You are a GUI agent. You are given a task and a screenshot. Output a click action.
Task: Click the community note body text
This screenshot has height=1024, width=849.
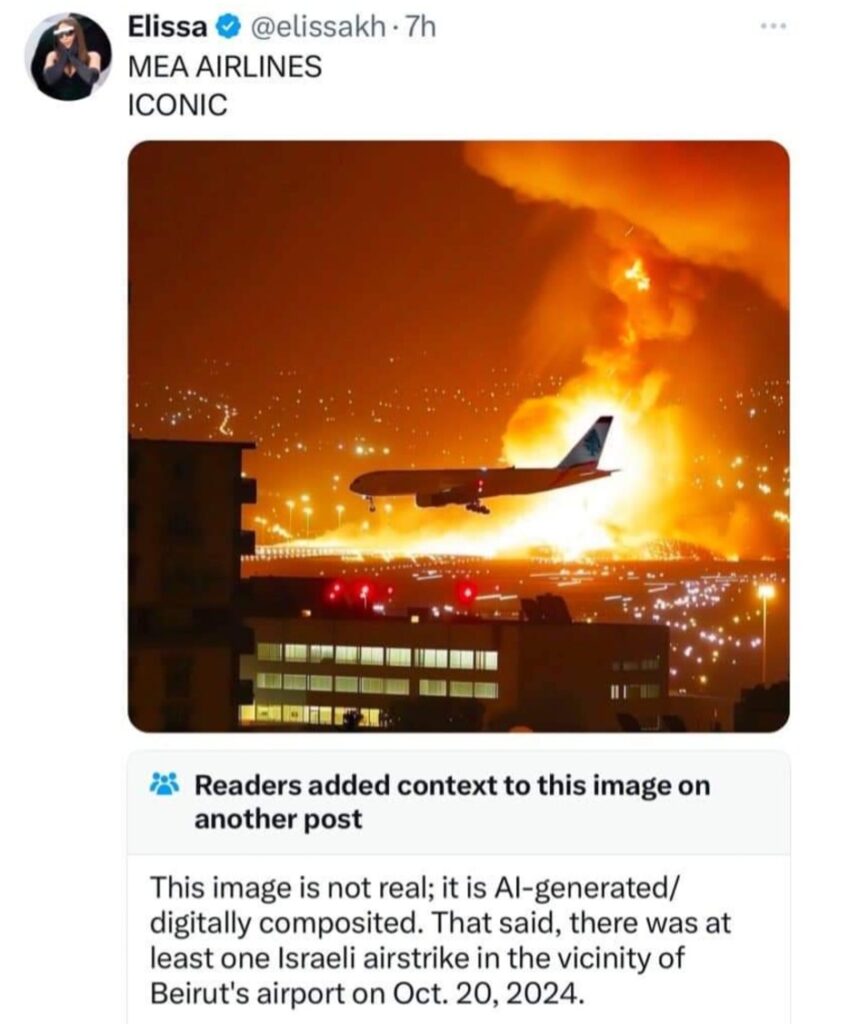pos(440,940)
